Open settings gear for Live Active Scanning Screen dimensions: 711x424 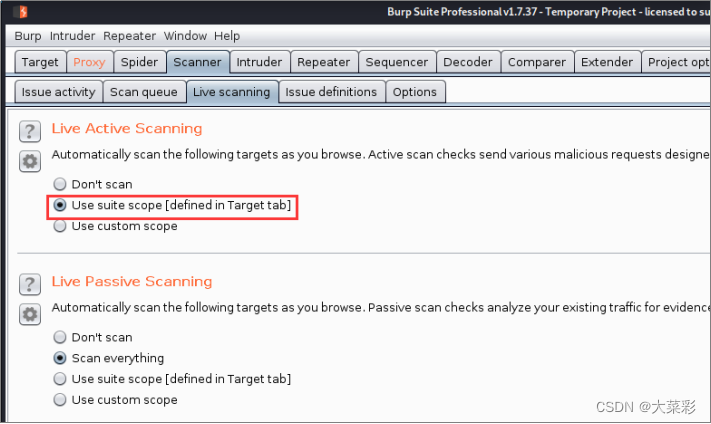30,161
